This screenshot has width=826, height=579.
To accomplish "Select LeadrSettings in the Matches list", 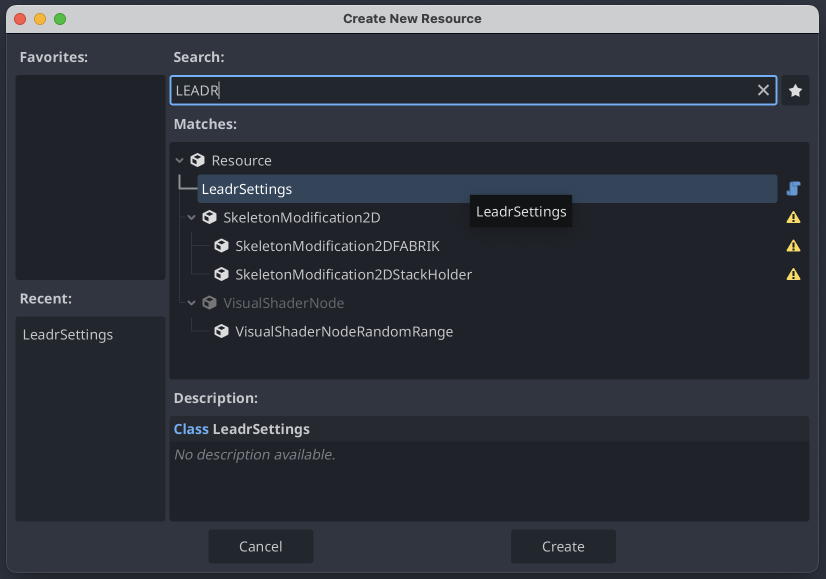I will pyautogui.click(x=246, y=189).
